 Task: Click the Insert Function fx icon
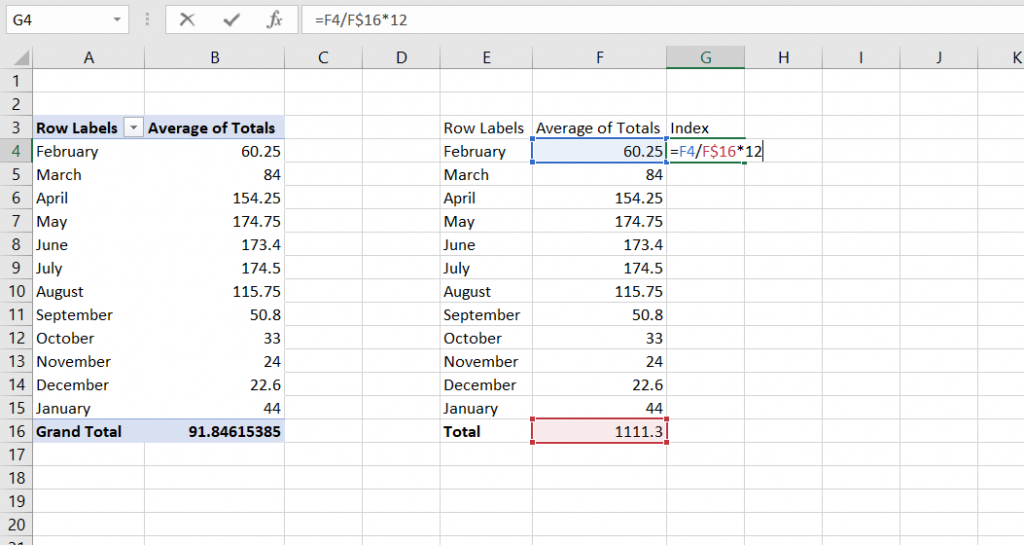(274, 20)
